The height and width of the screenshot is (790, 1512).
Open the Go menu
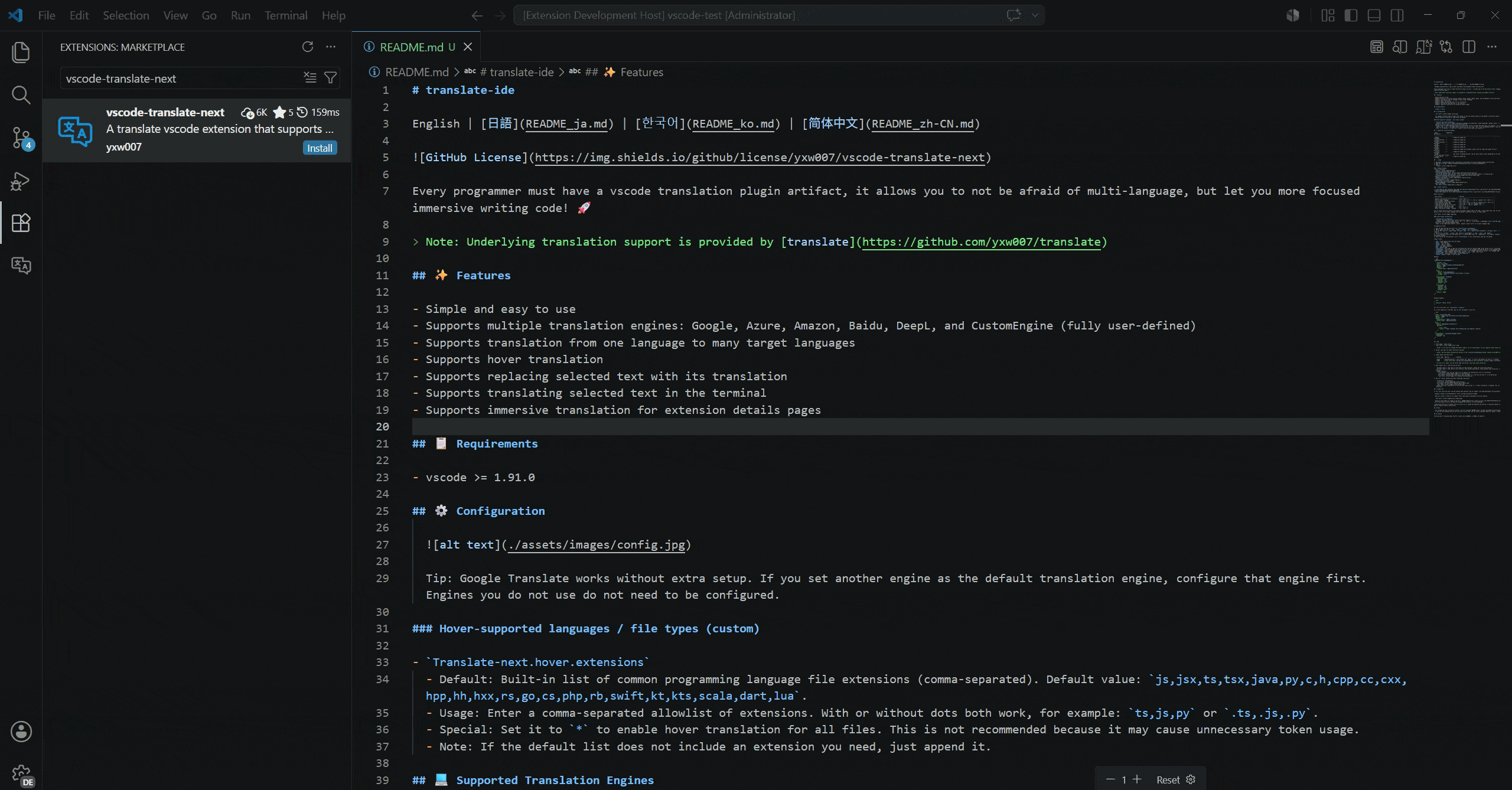tap(209, 15)
